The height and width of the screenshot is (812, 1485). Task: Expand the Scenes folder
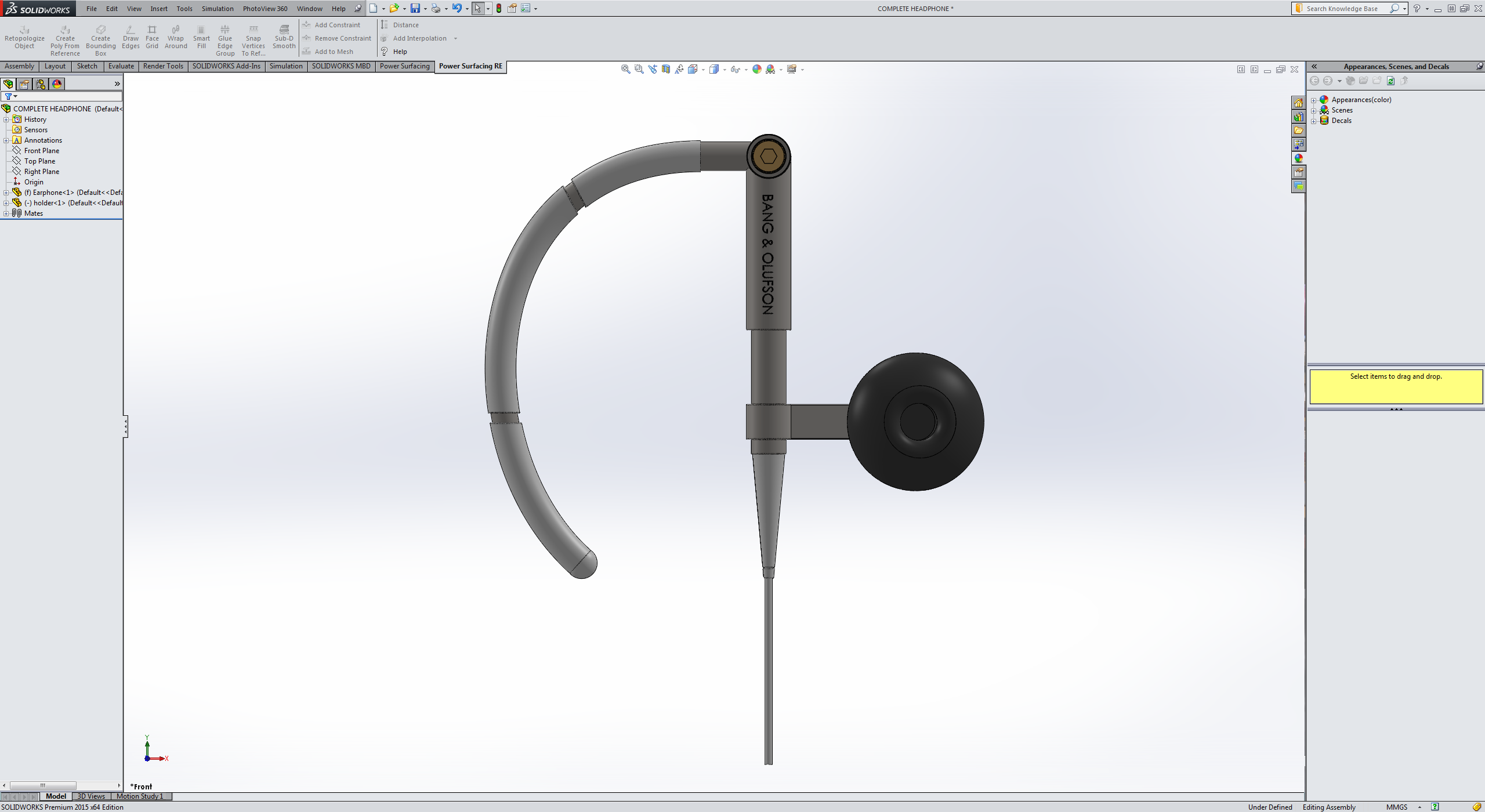(x=1314, y=110)
